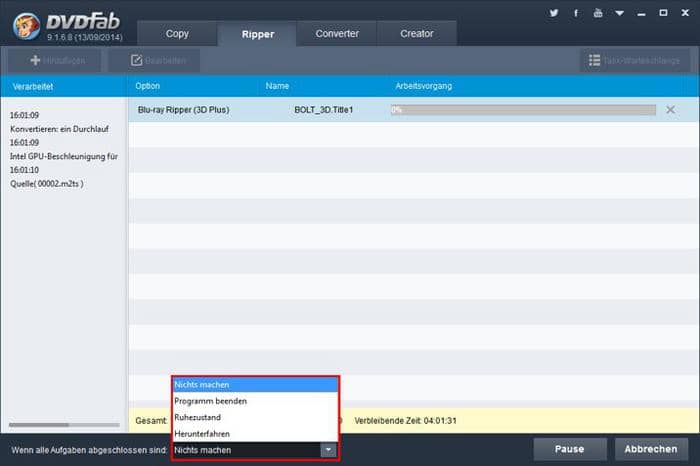This screenshot has width=700, height=466.
Task: Open the Task-Warteschlange queue button
Action: 634,60
